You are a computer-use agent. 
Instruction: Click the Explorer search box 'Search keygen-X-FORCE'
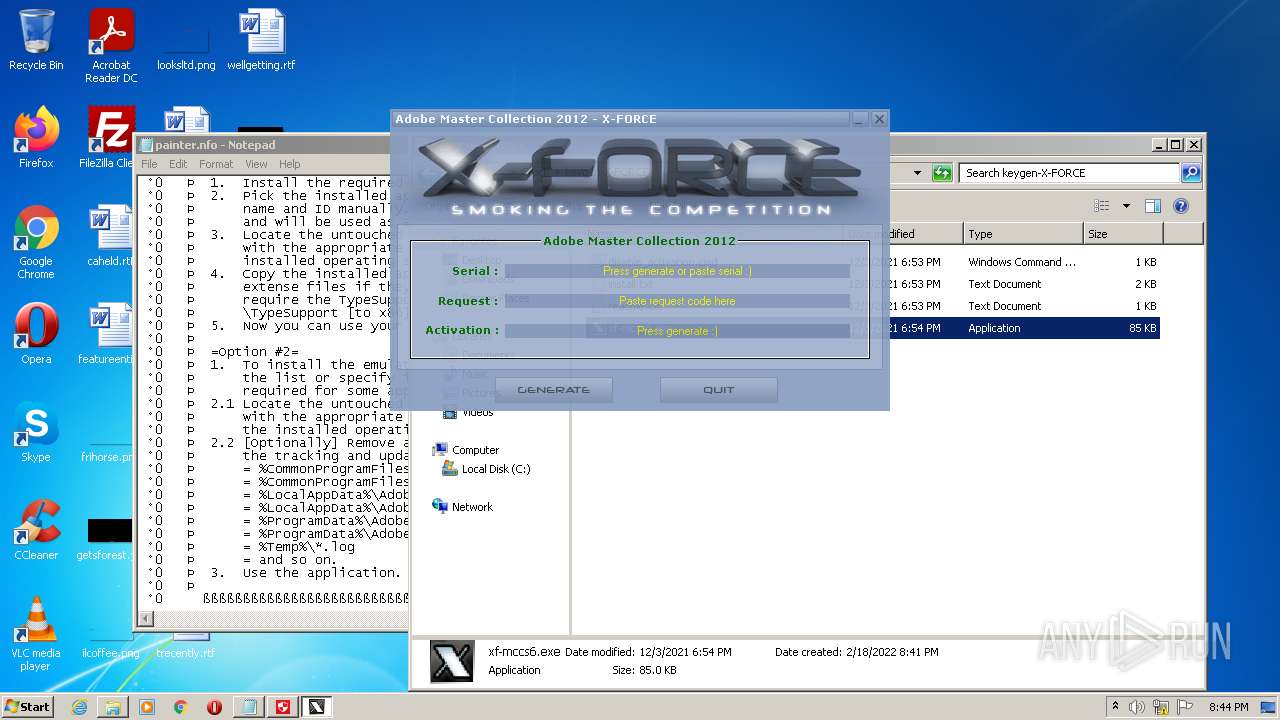[1070, 173]
